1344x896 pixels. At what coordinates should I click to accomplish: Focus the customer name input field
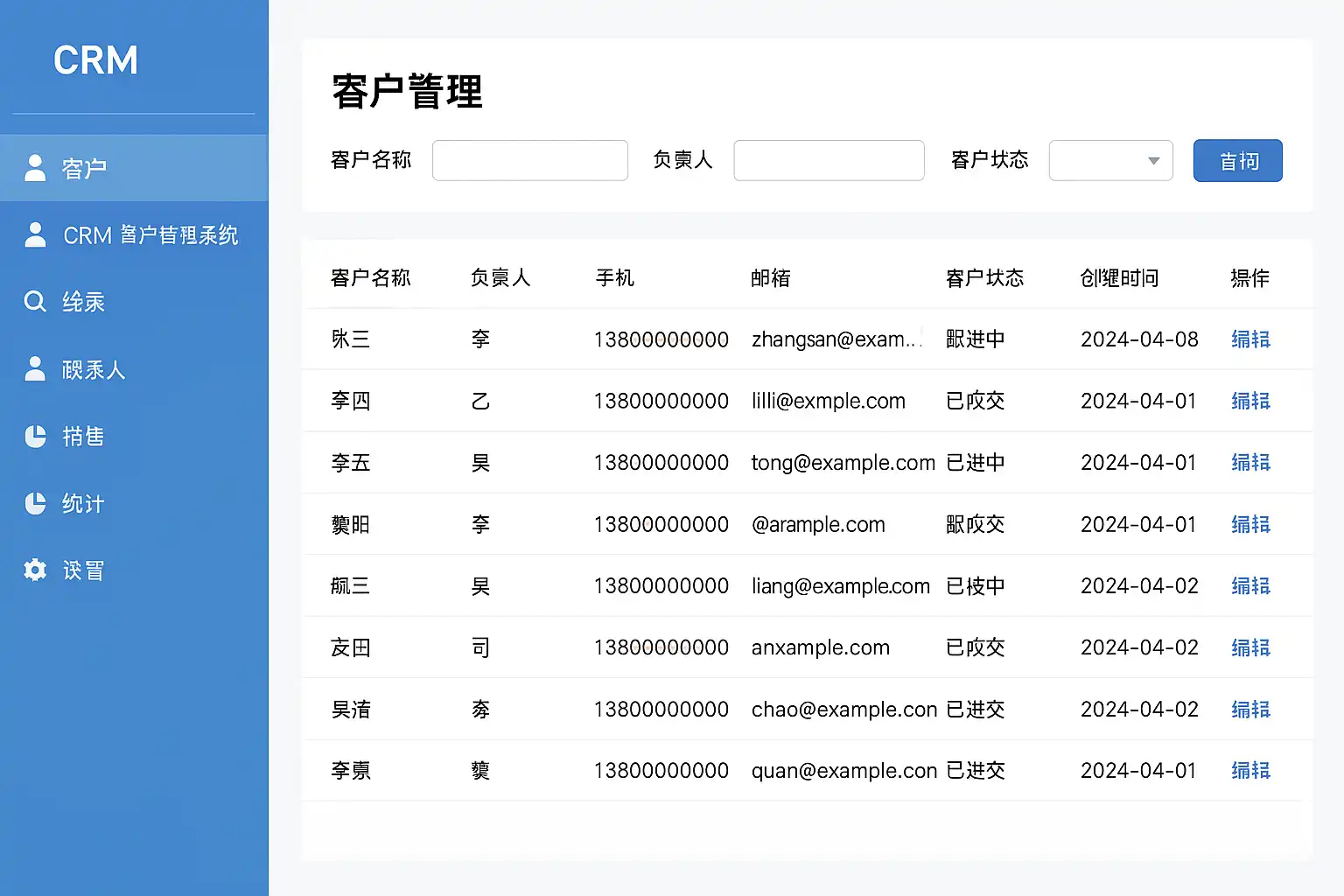(530, 161)
